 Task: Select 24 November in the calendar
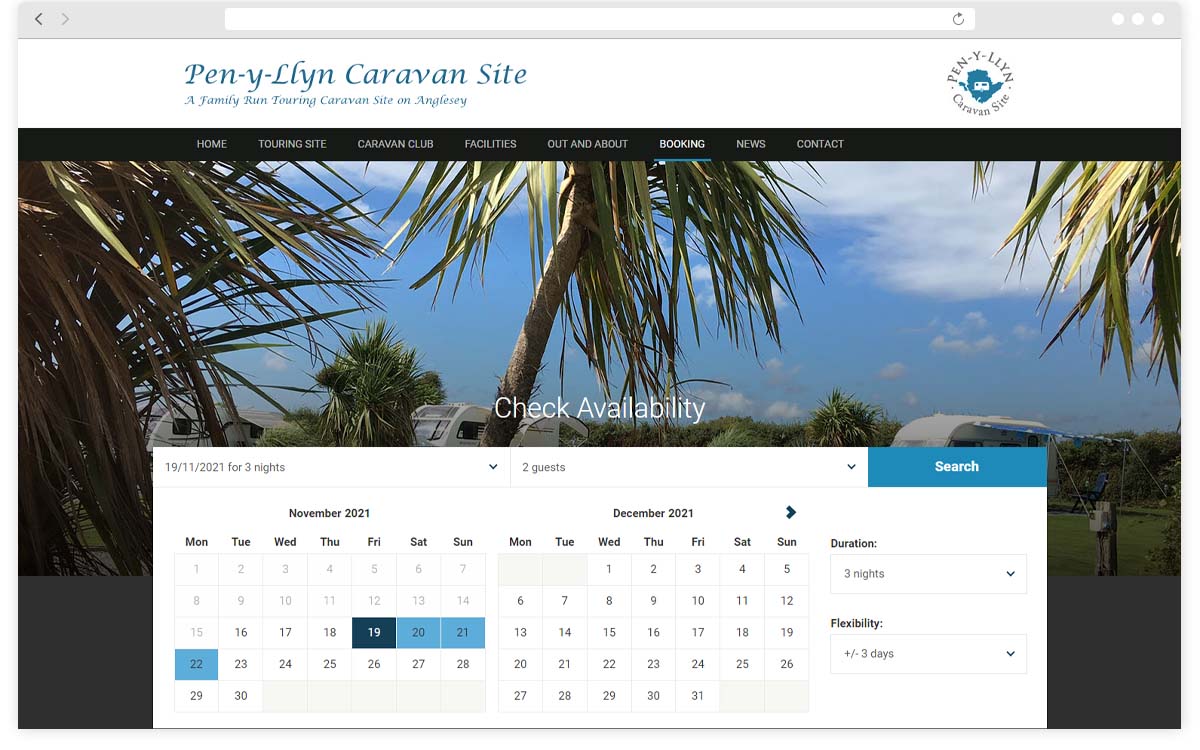[x=285, y=664]
